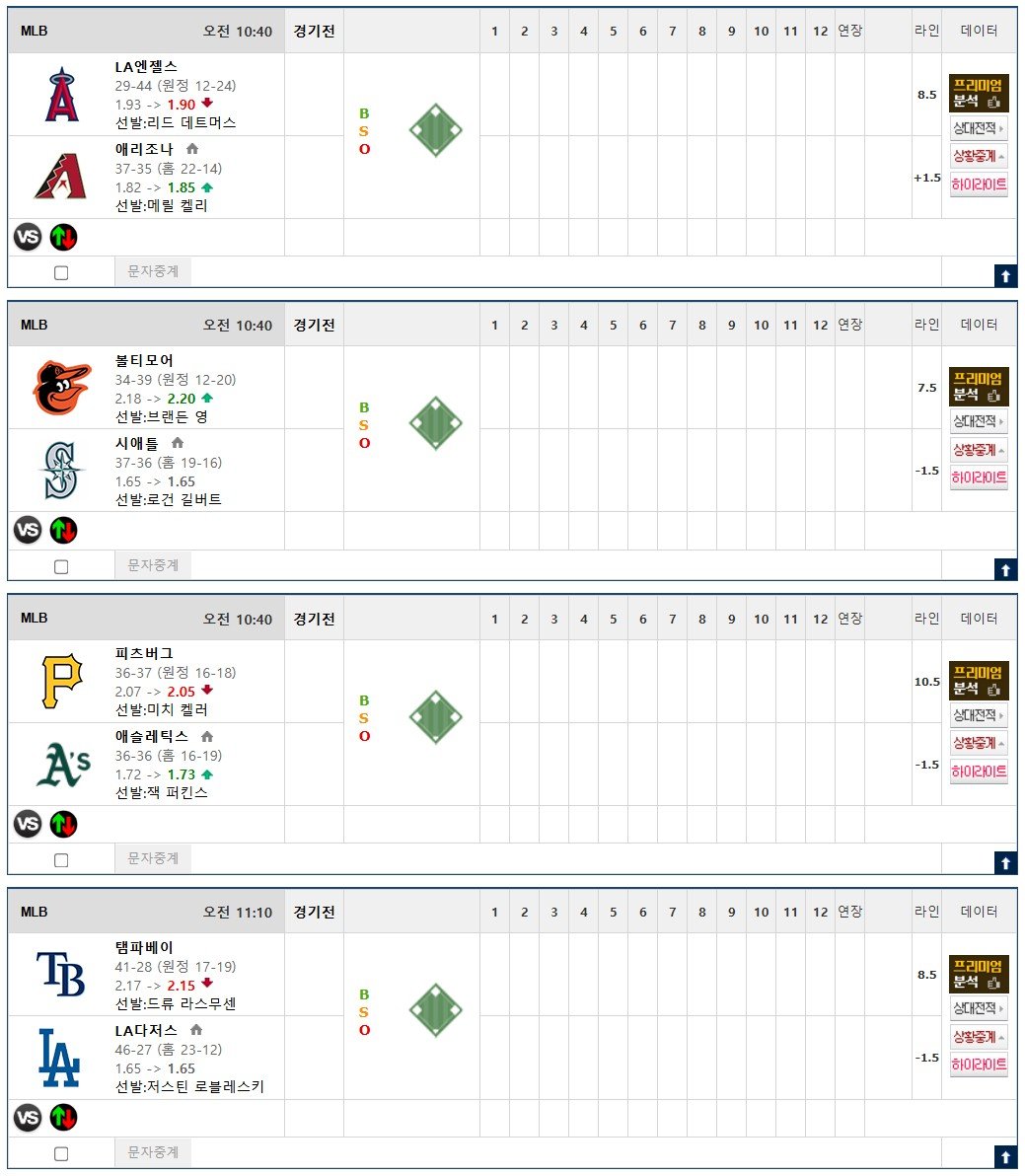Open 프리미엄 분석 for the 볼티모어–시애틀 game
Screen dimensions: 1025x1176
(x=979, y=387)
